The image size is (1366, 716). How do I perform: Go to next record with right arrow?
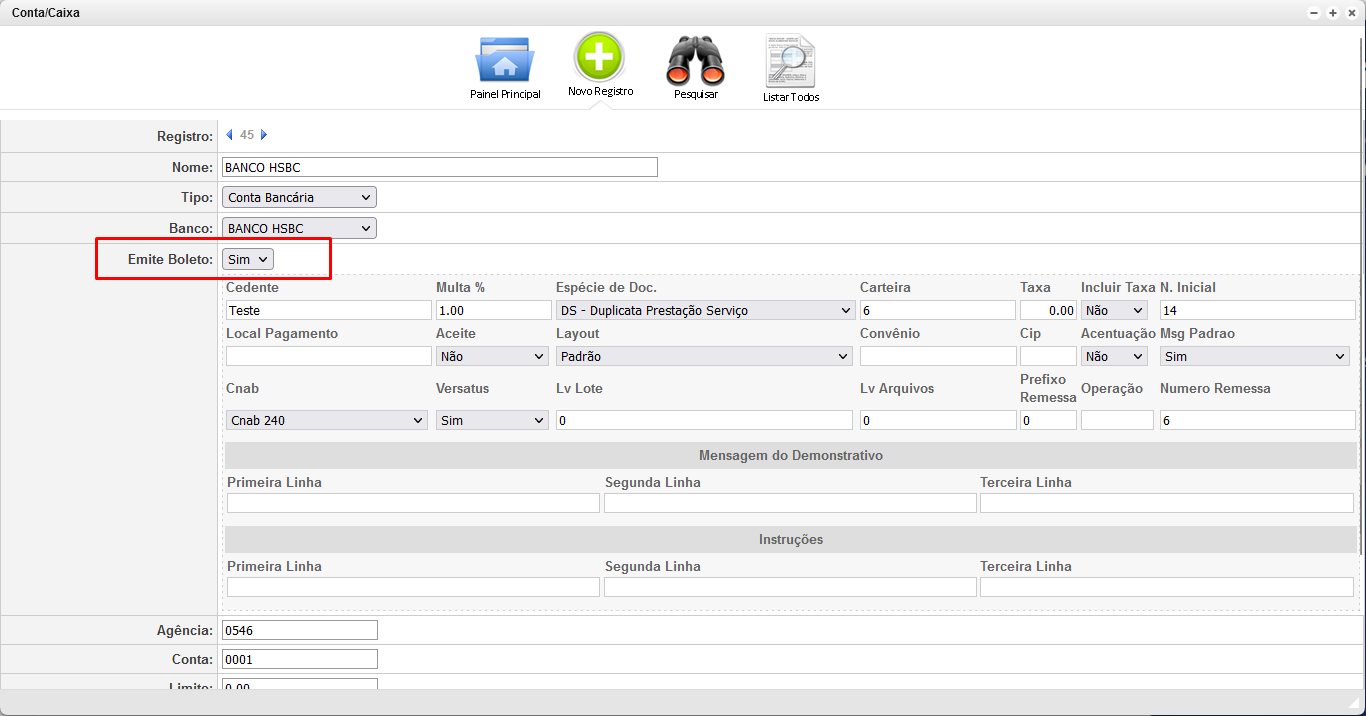pos(264,135)
